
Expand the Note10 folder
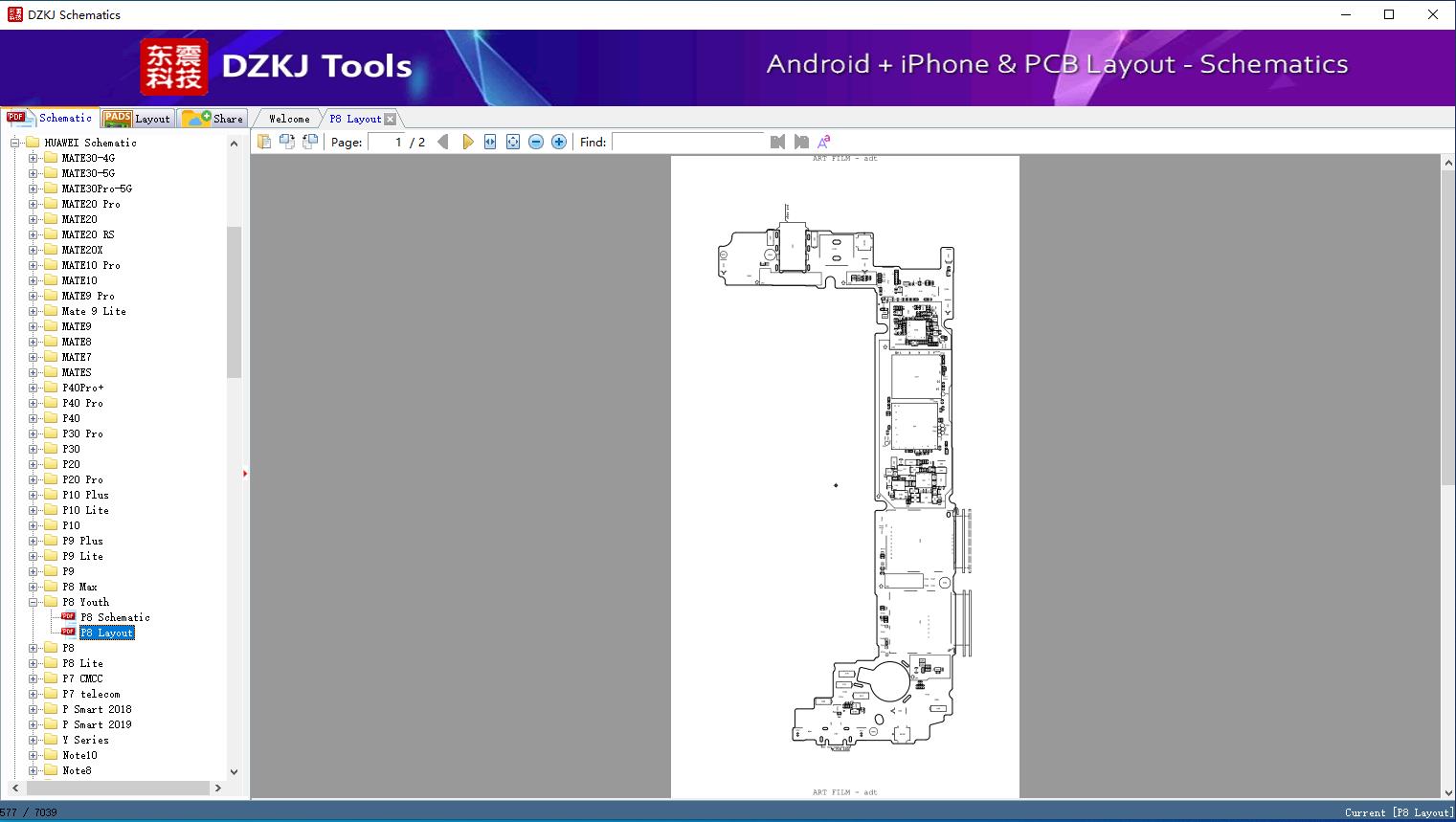(x=33, y=755)
